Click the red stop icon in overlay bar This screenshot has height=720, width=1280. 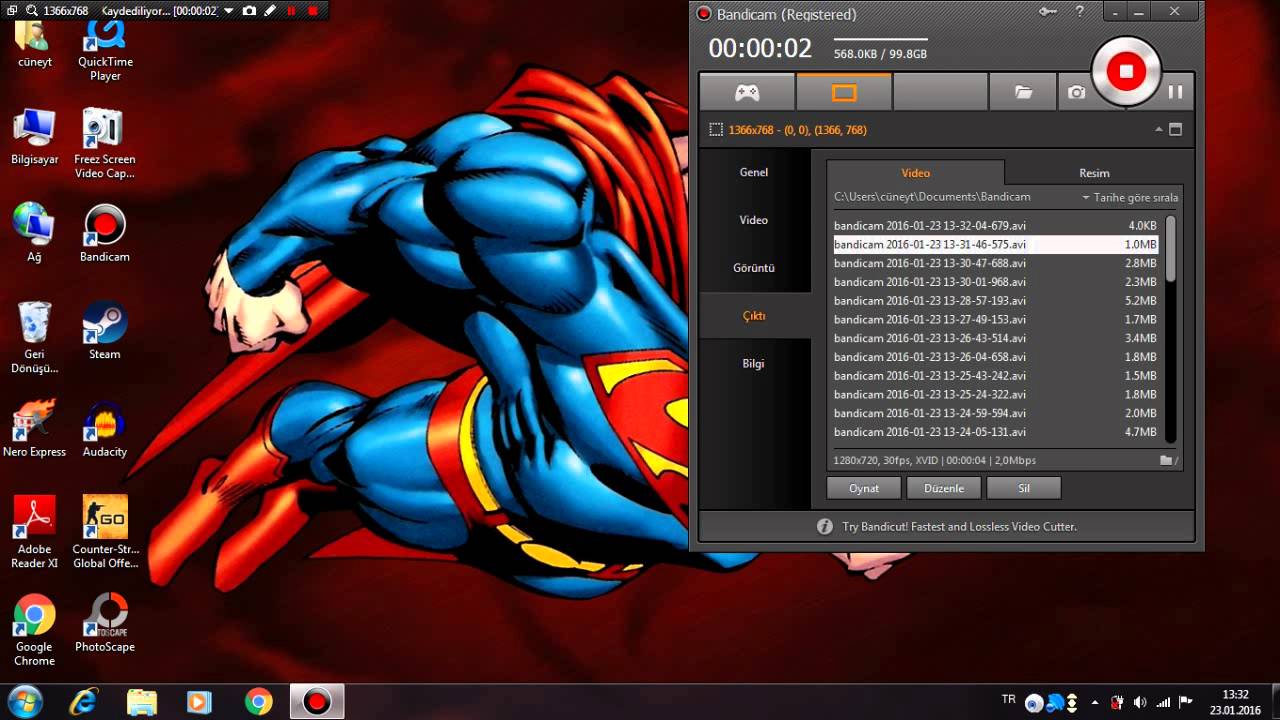click(x=312, y=10)
